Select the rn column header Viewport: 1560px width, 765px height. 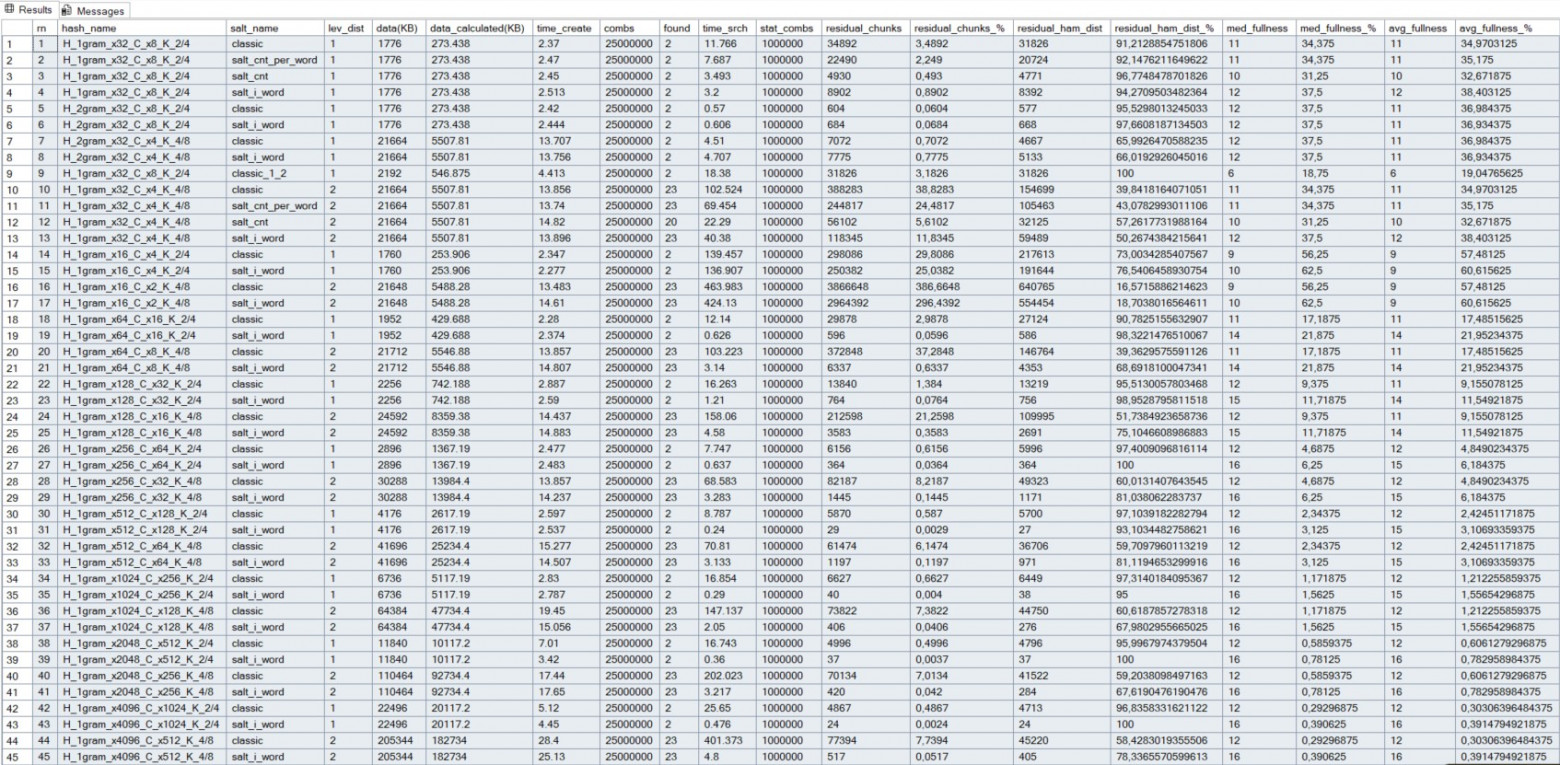(x=41, y=28)
